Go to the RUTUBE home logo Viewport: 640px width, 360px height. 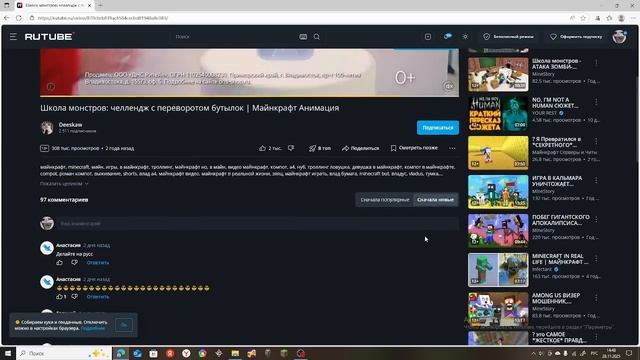[49, 37]
